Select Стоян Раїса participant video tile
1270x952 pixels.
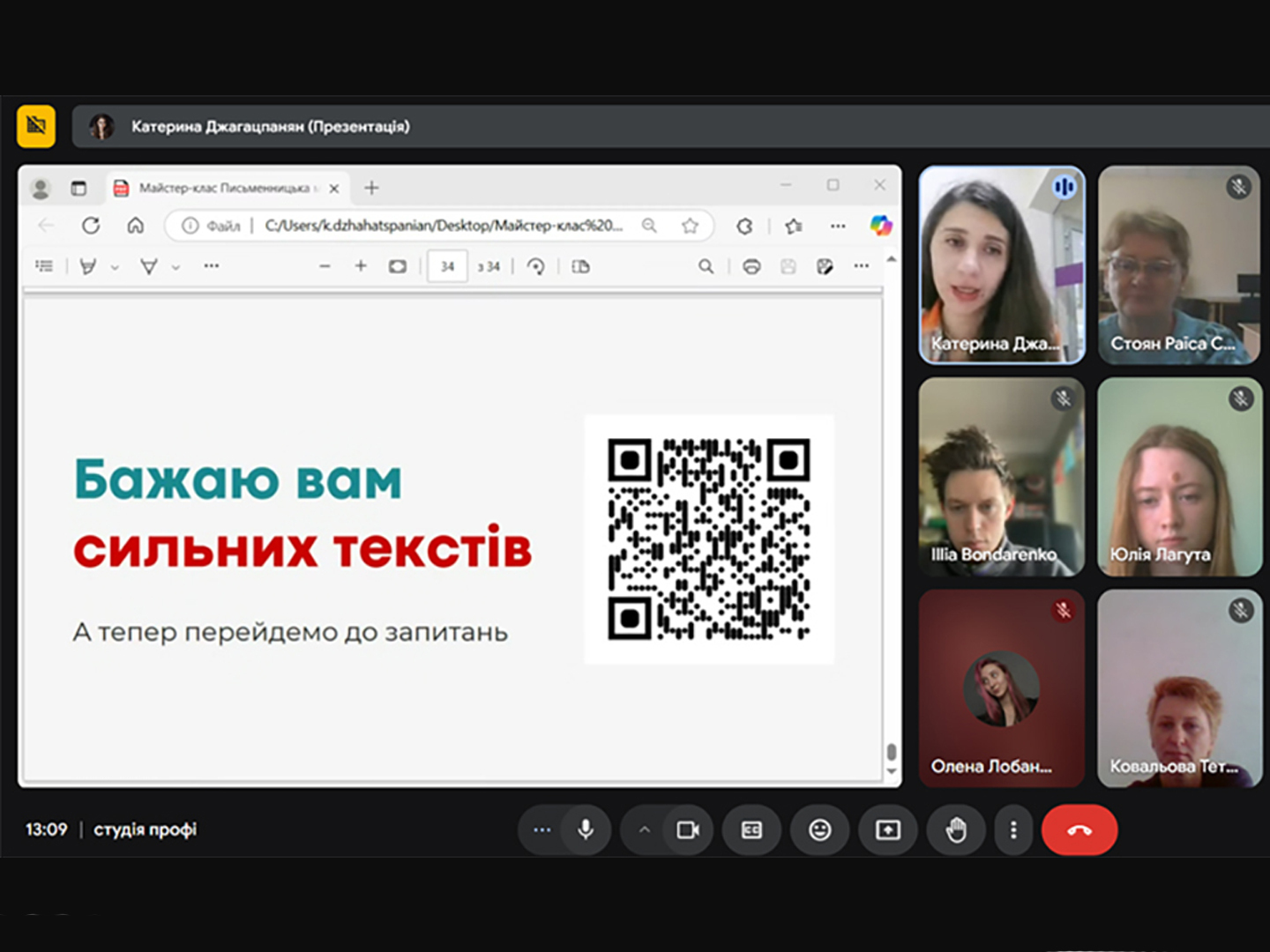click(x=1179, y=265)
